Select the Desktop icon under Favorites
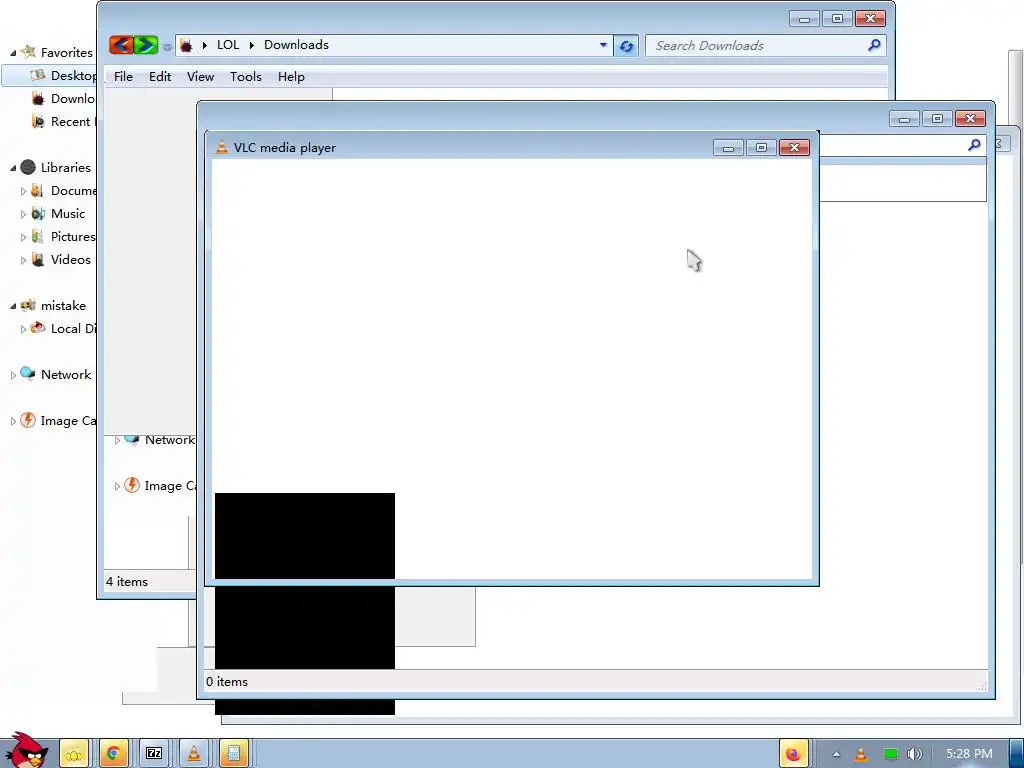The height and width of the screenshot is (768, 1024). coord(38,75)
